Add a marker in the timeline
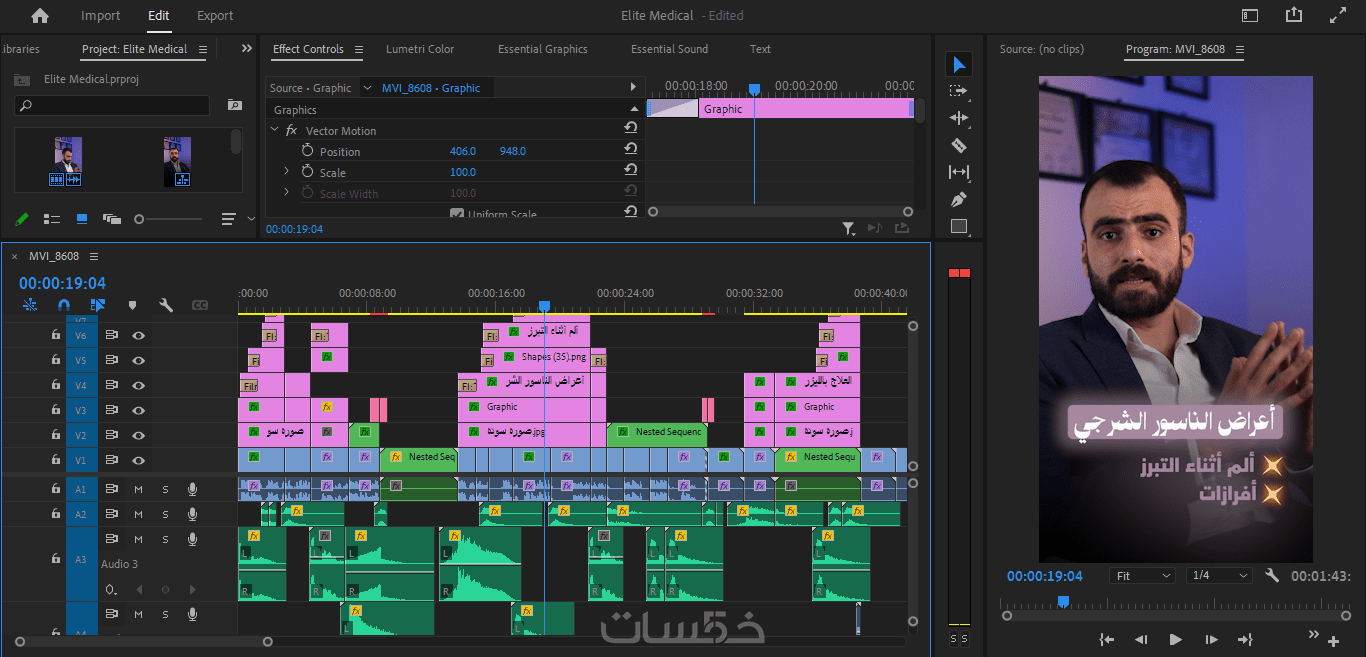Viewport: 1366px width, 657px height. coord(132,305)
